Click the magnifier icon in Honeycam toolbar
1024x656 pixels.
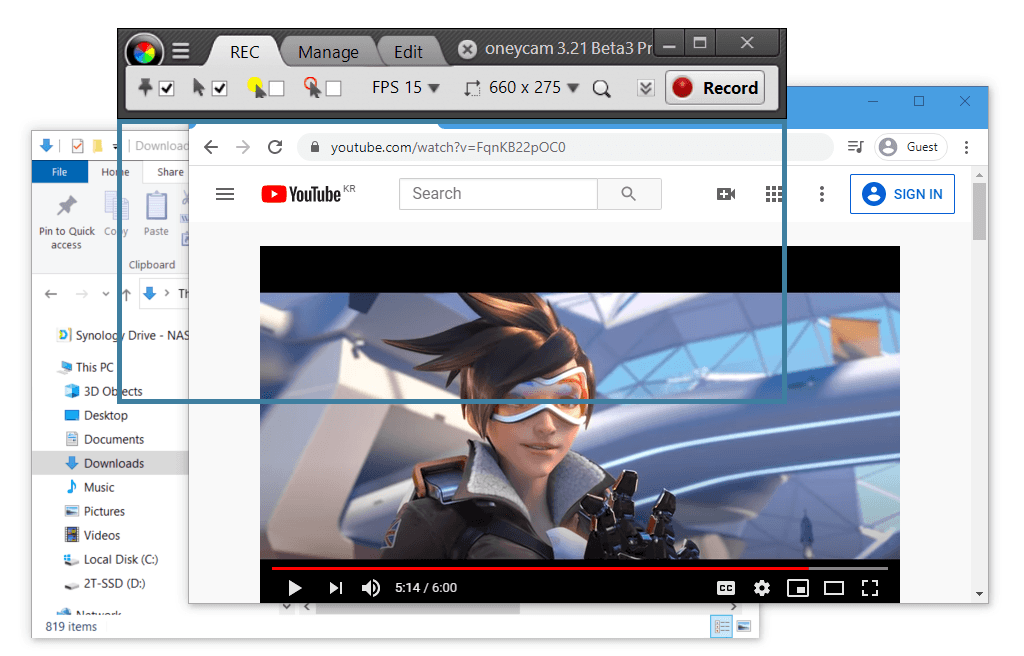601,88
